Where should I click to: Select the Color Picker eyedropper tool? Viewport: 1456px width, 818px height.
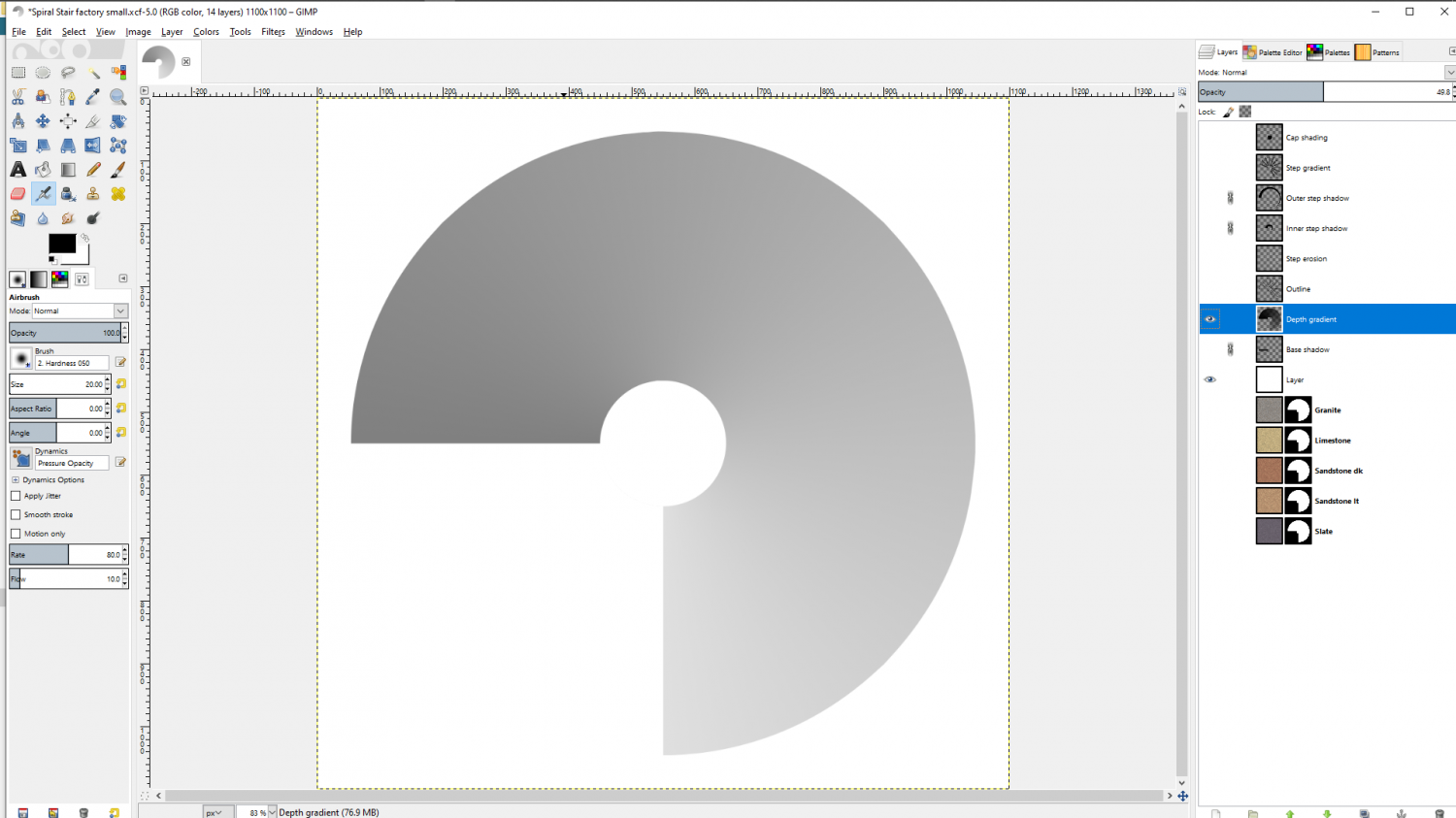point(93,96)
